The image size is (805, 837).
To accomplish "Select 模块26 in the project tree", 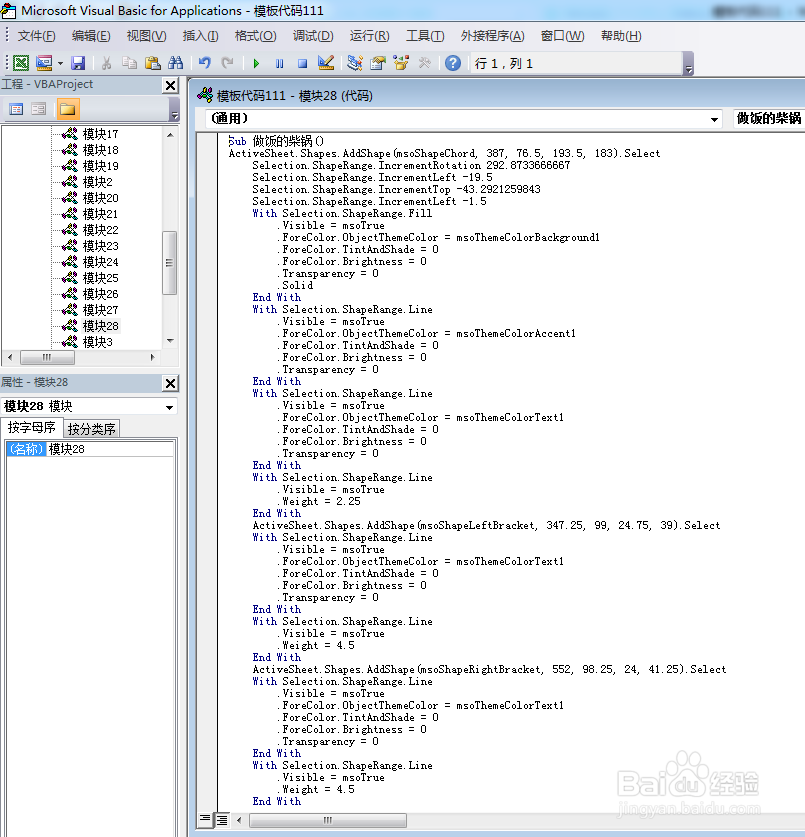I will click(x=100, y=294).
